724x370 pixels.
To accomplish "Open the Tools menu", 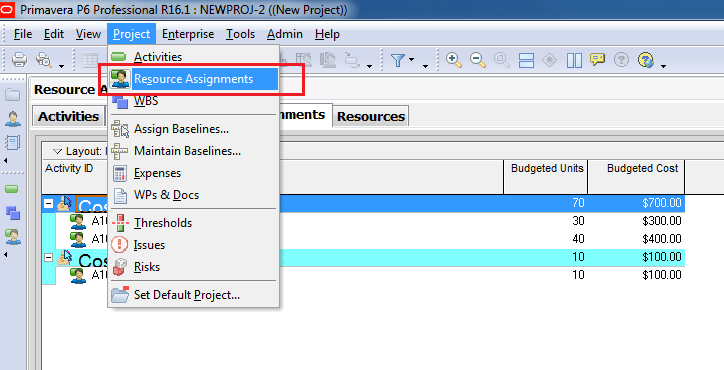I will 241,34.
